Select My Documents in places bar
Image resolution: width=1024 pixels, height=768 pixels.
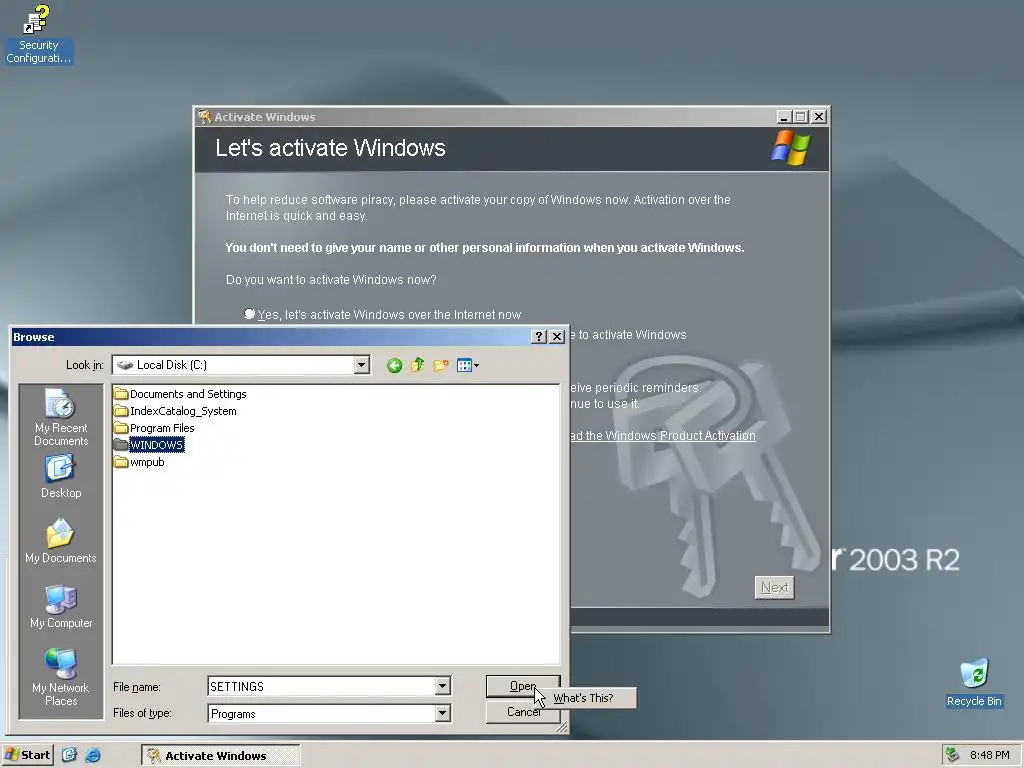click(61, 541)
